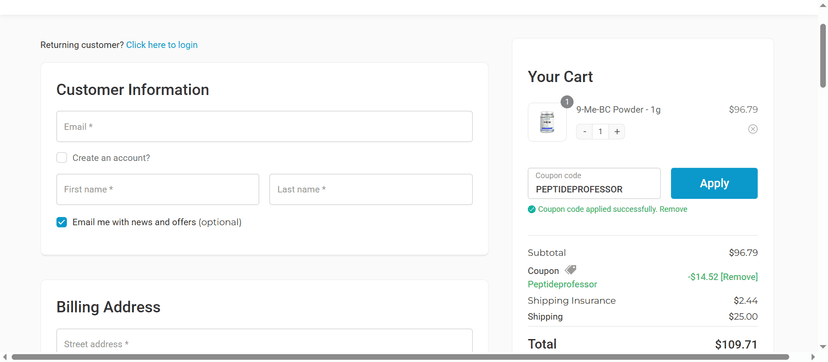Click the green success checkmark icon
This screenshot has width=828, height=362.
coord(532,209)
